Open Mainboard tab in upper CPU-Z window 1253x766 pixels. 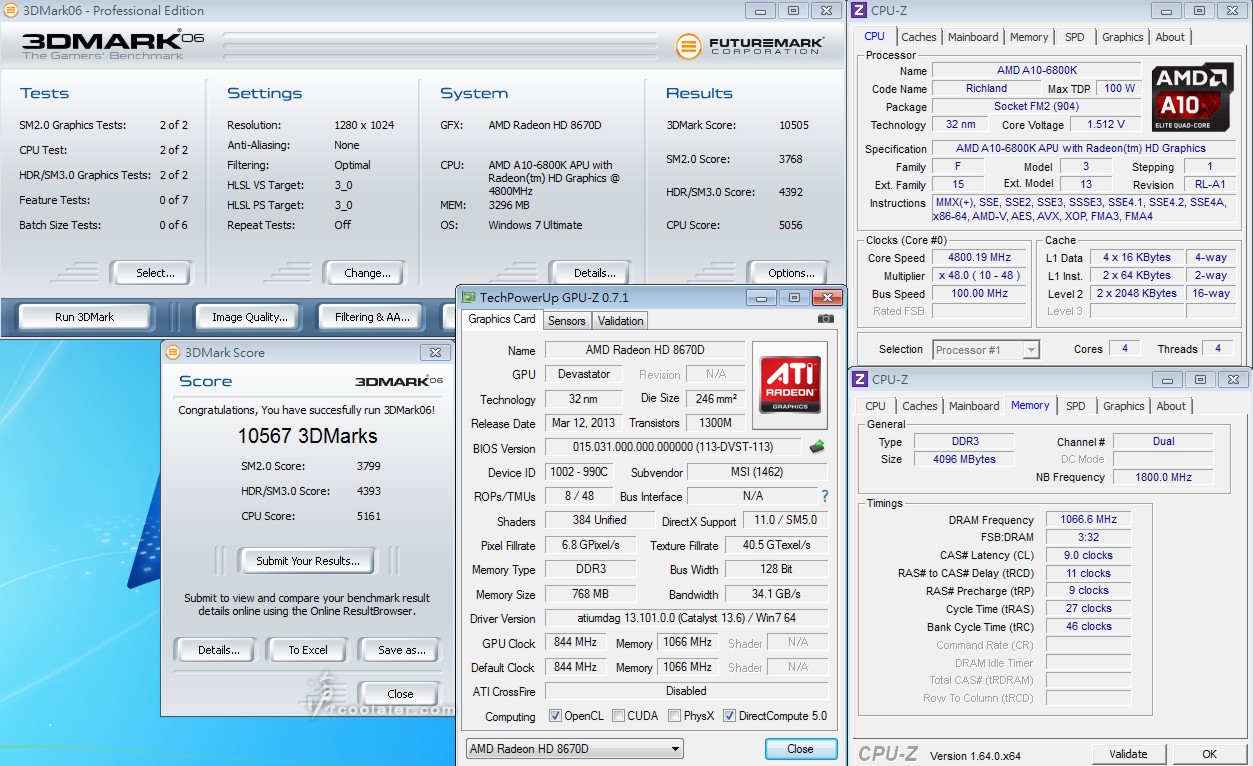coord(973,37)
